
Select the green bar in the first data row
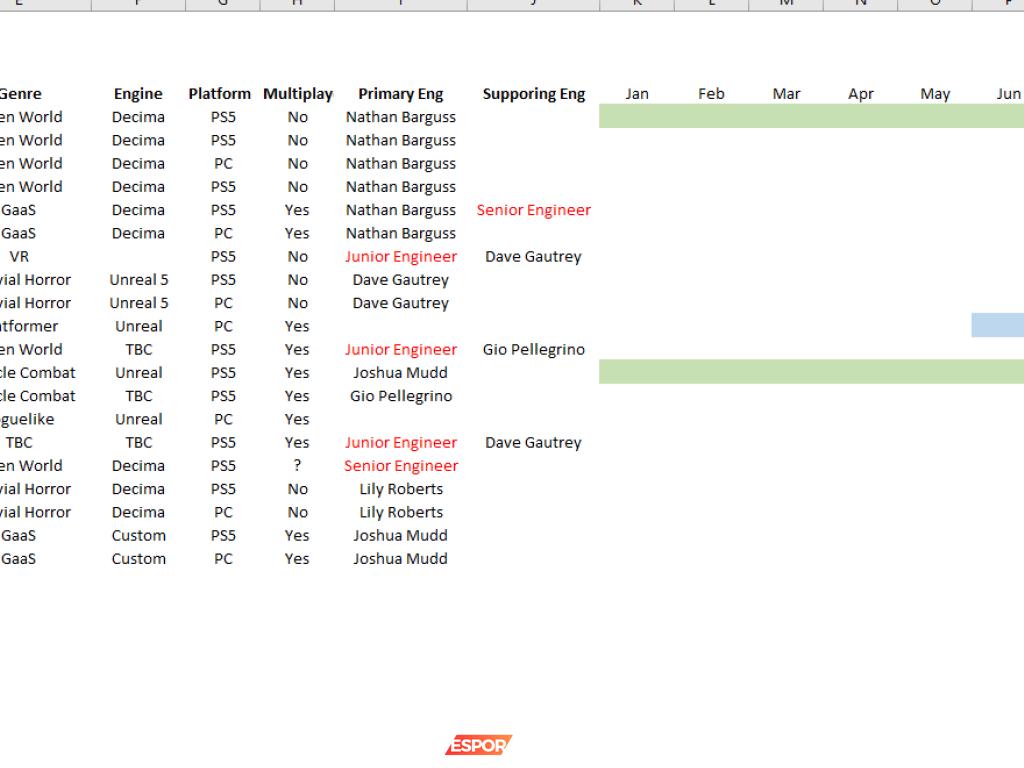(x=810, y=117)
